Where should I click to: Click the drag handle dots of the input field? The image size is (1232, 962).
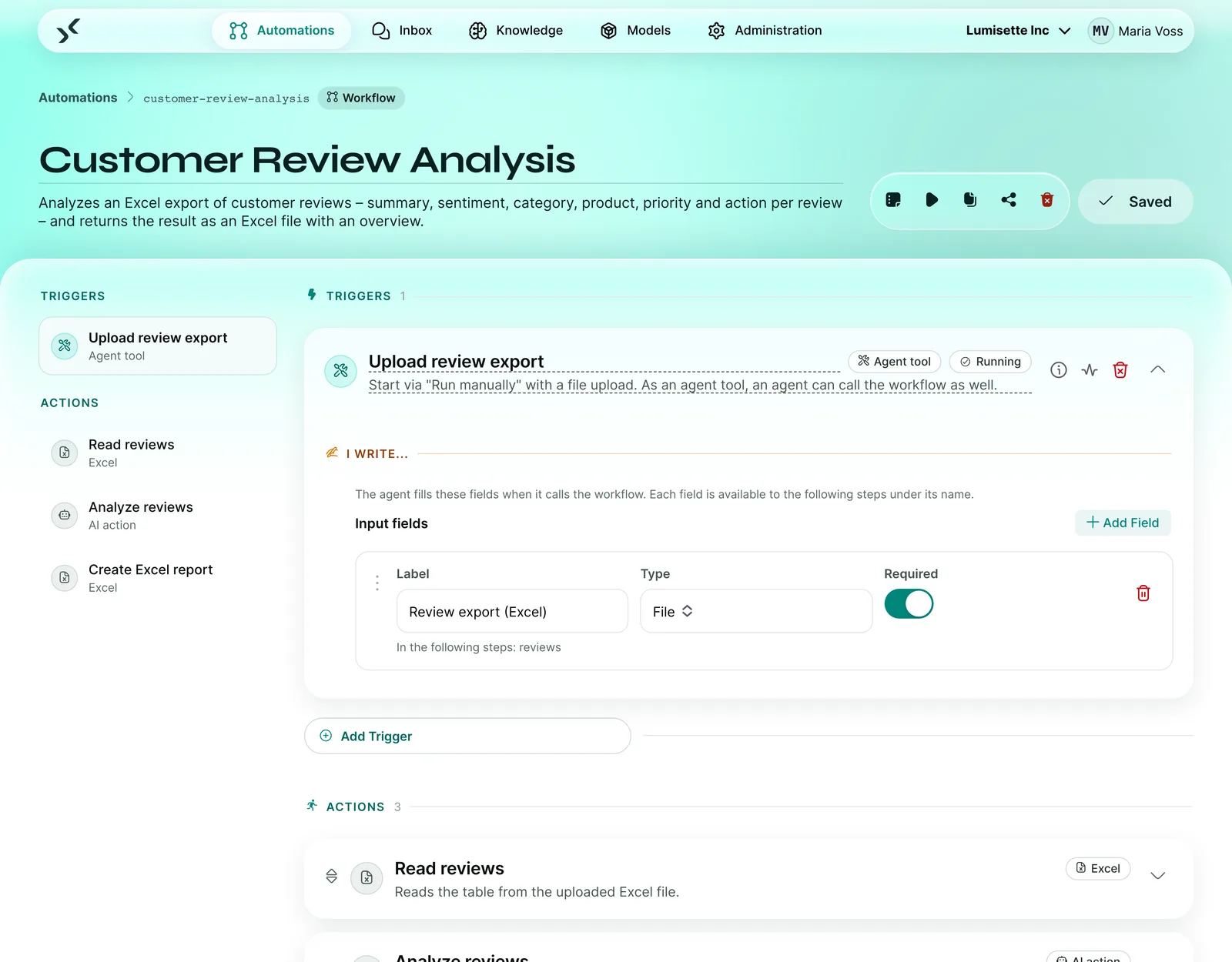377,583
